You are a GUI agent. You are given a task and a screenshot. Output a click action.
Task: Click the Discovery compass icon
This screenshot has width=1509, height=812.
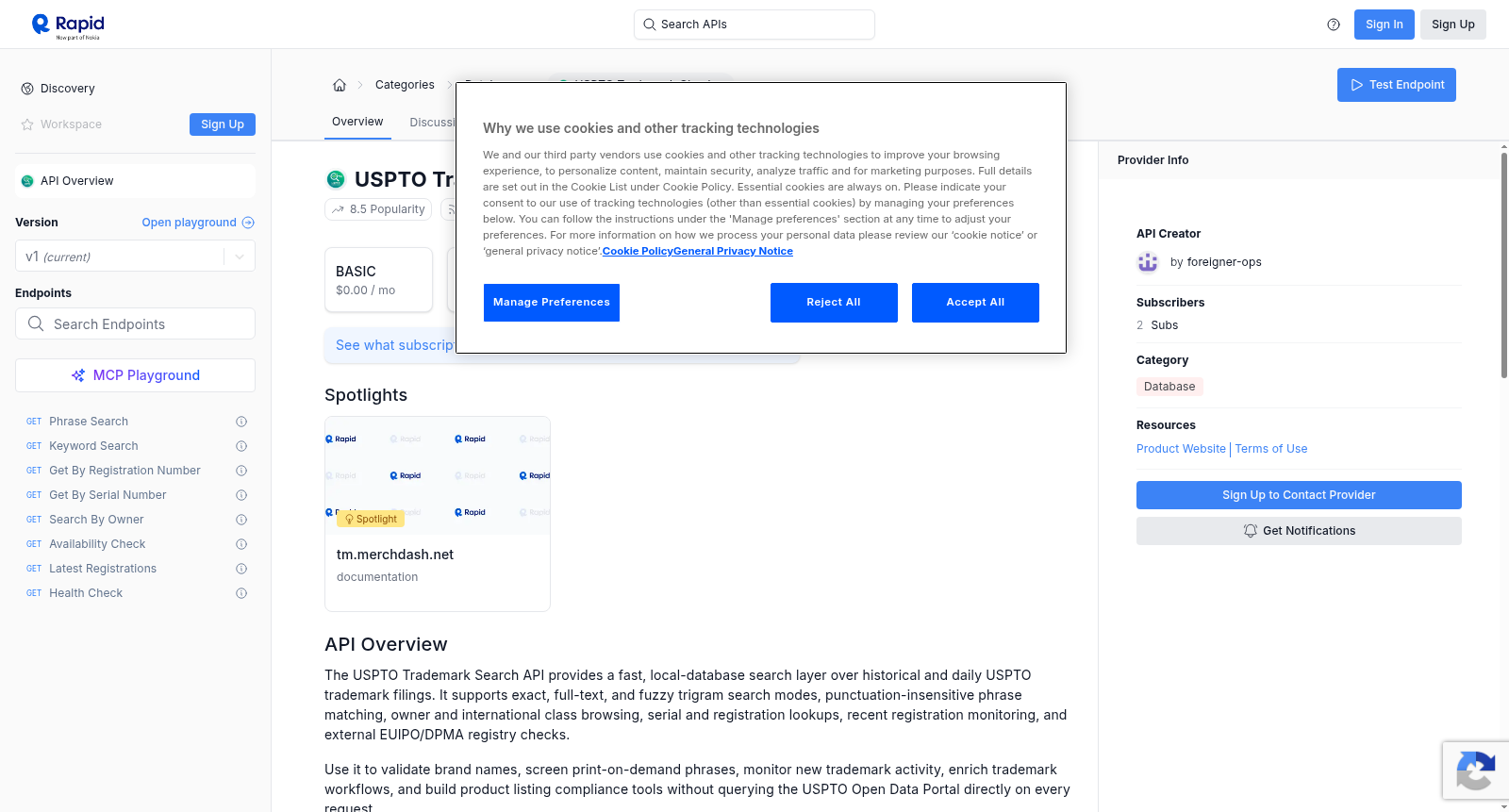point(27,89)
